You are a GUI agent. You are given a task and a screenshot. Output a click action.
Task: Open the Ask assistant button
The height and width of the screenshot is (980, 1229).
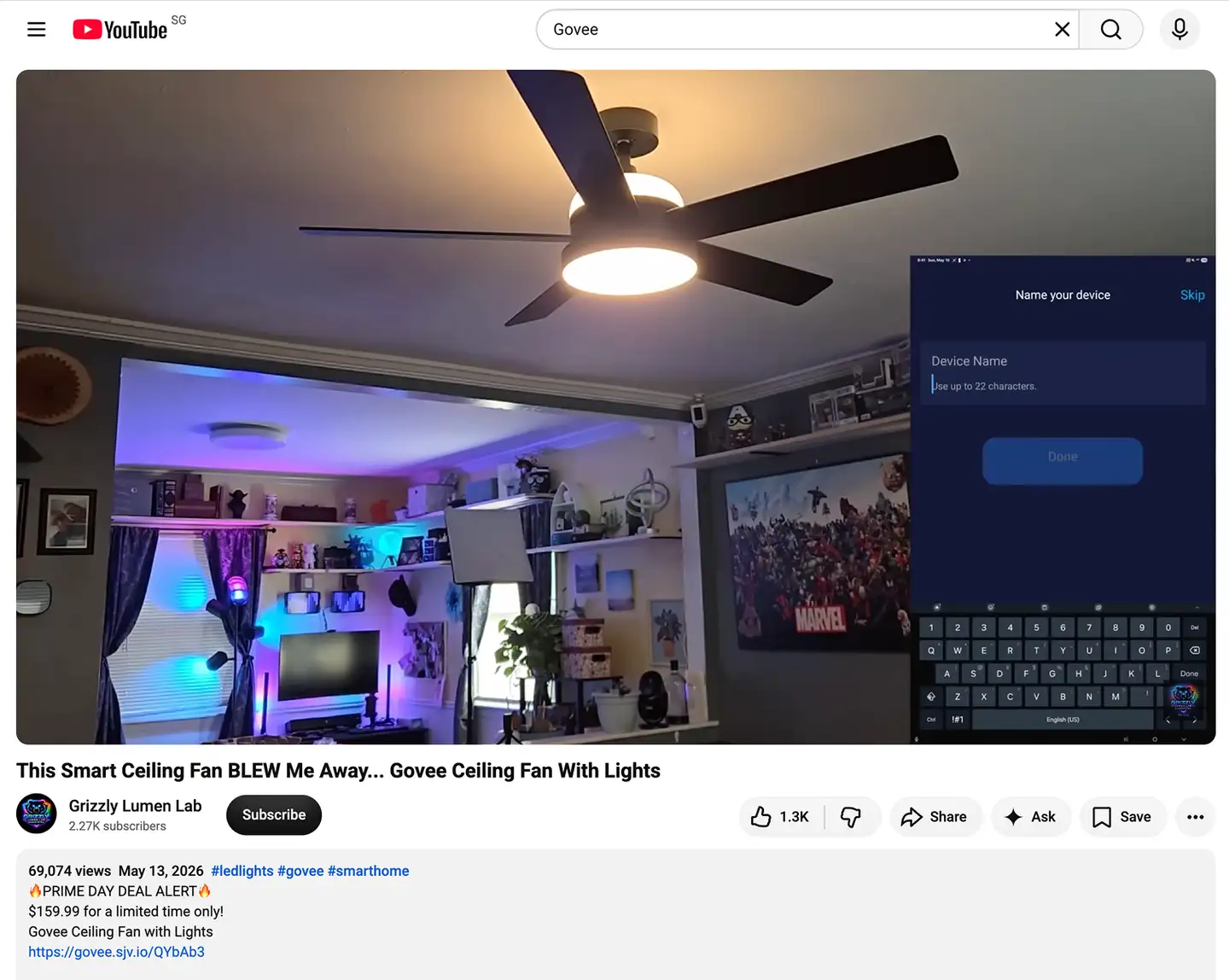1030,817
